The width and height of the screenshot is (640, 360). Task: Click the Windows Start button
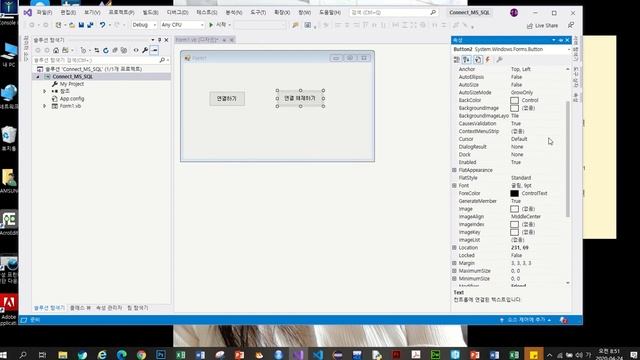(x=4, y=354)
